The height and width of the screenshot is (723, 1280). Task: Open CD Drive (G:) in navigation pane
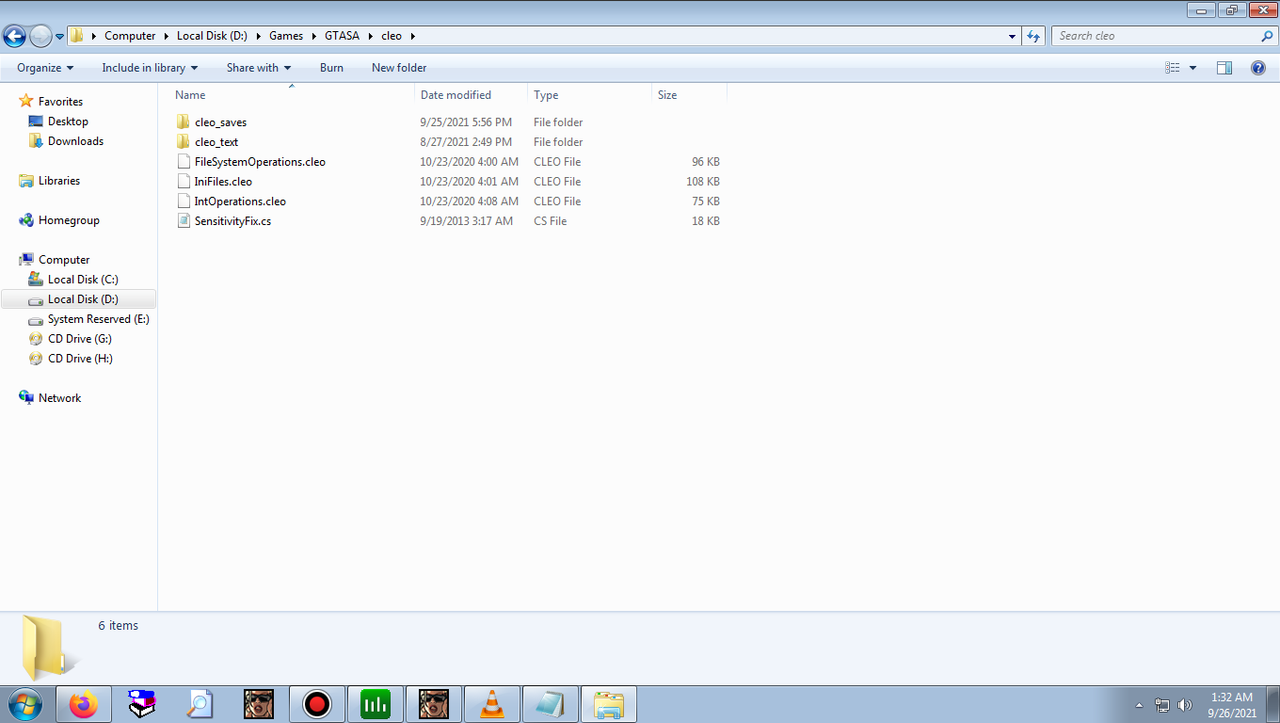[x=80, y=339]
